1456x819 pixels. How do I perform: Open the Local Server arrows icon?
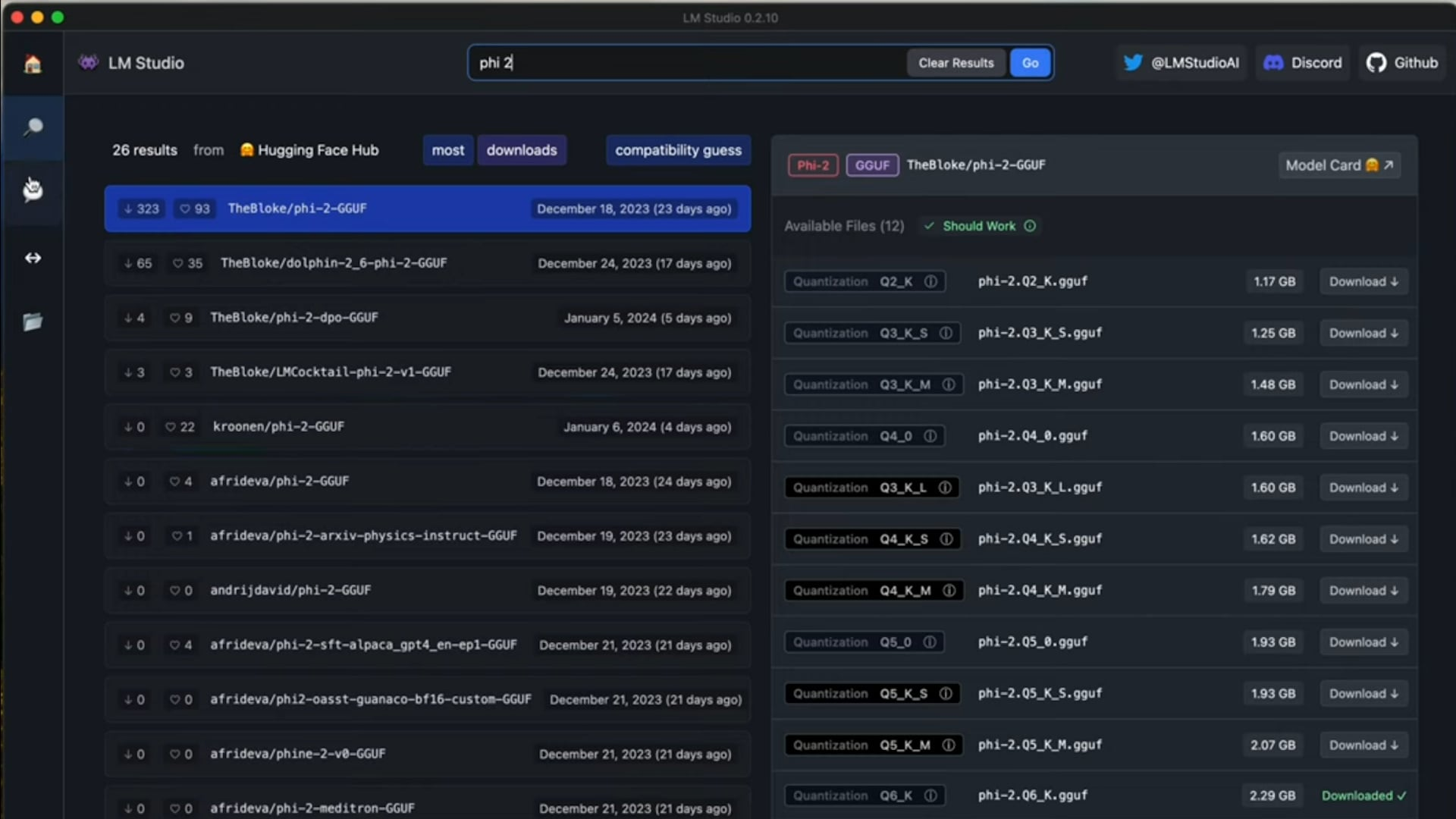click(x=33, y=258)
